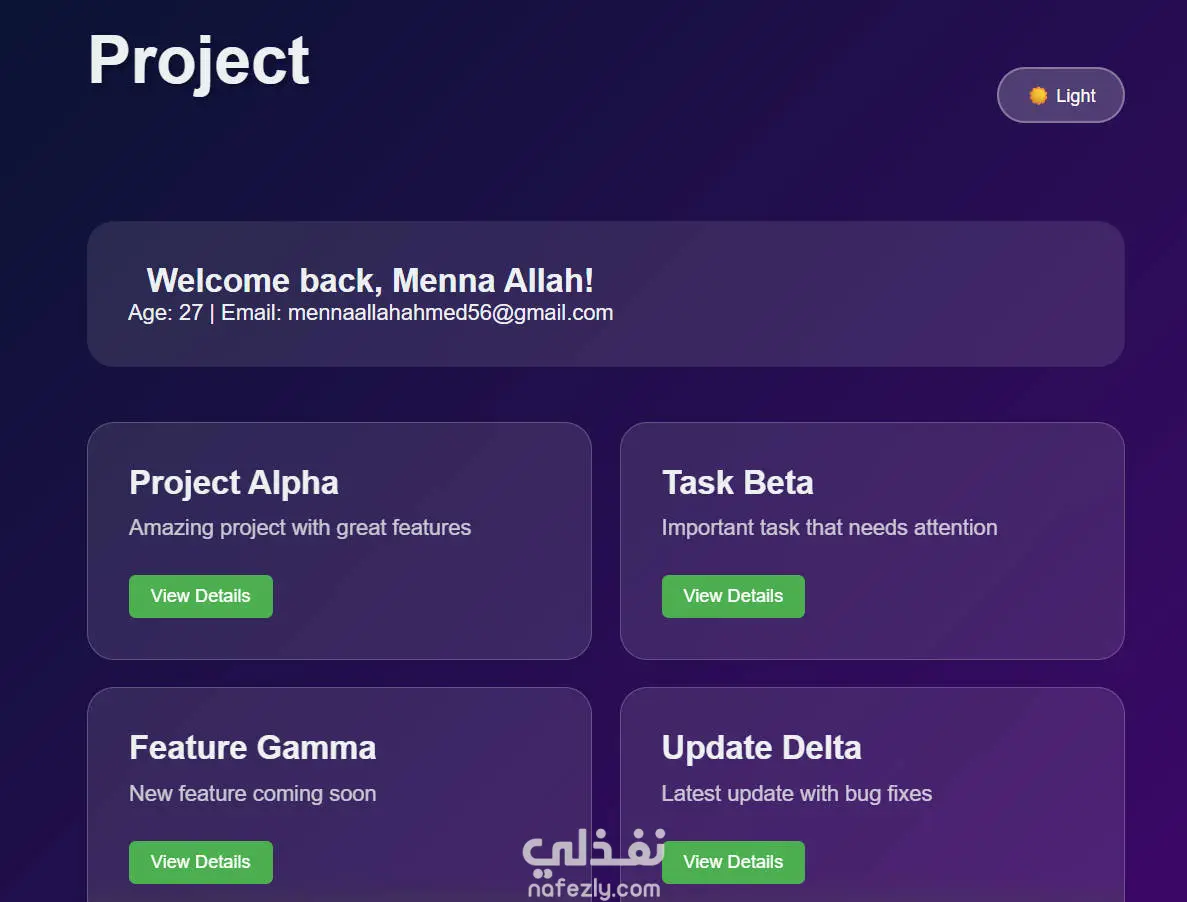Click 'Latest update with bug fixes' description
Image resolution: width=1187 pixels, height=902 pixels.
coord(796,794)
